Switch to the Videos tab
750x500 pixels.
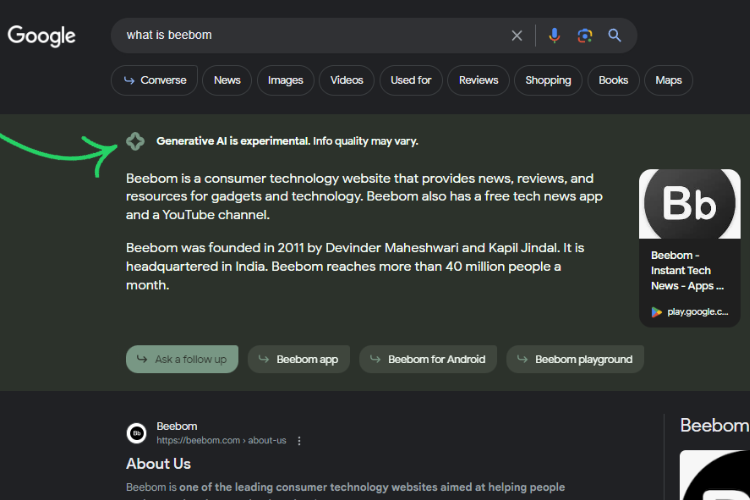click(347, 80)
